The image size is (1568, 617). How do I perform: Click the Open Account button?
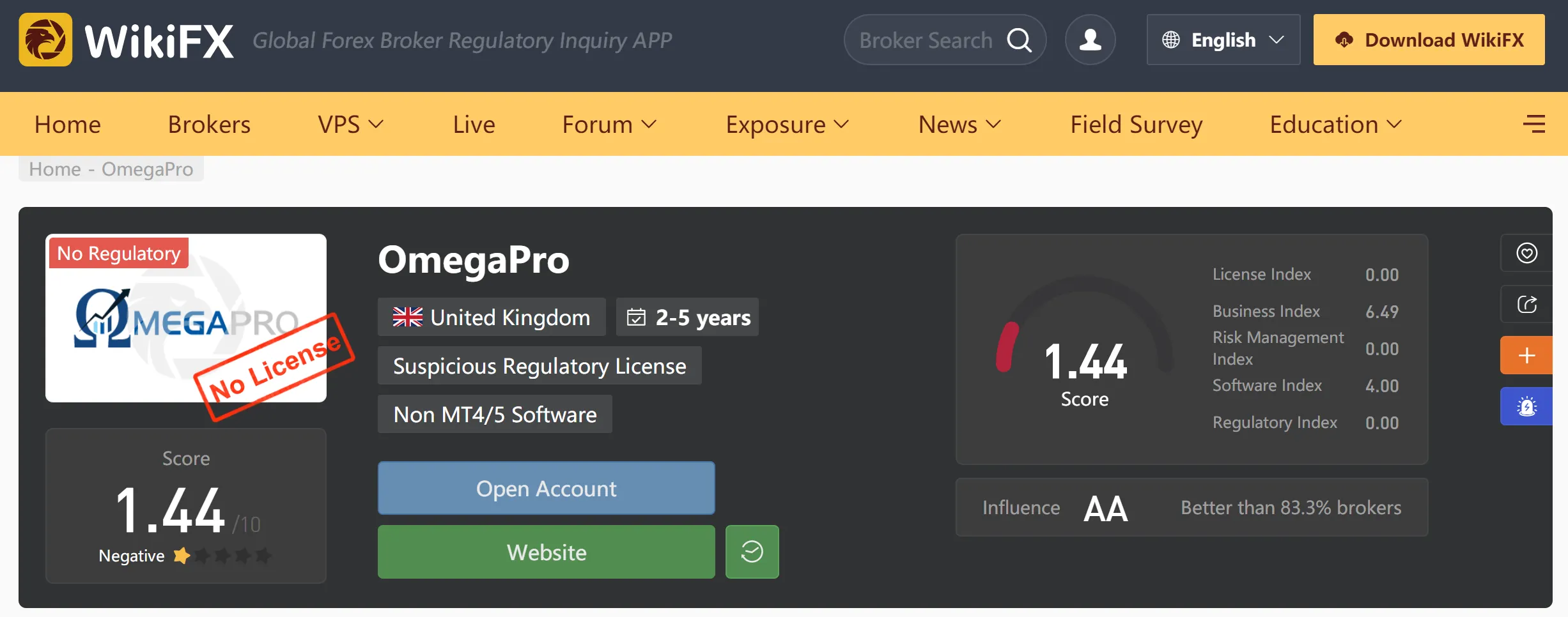pyautogui.click(x=547, y=488)
